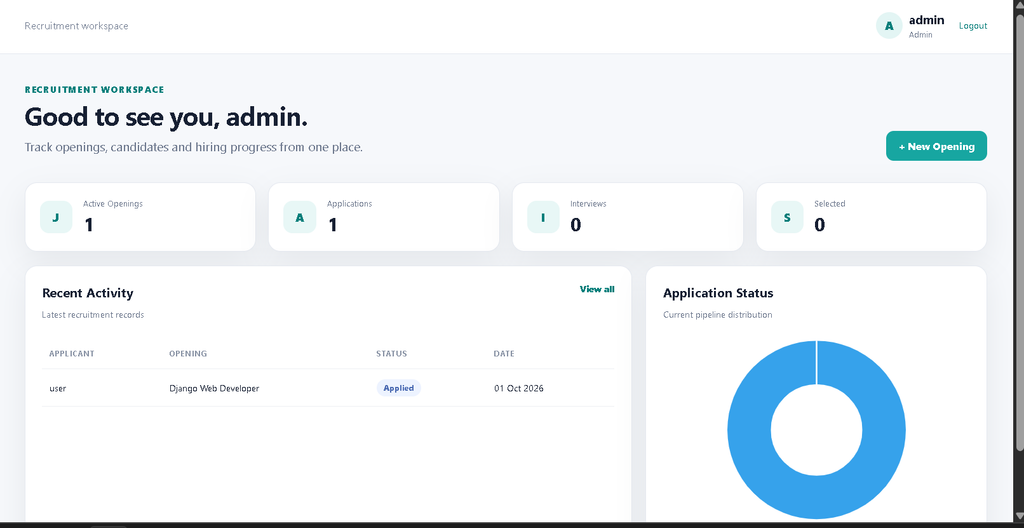Click the J icon on Active Openings card

(x=56, y=217)
